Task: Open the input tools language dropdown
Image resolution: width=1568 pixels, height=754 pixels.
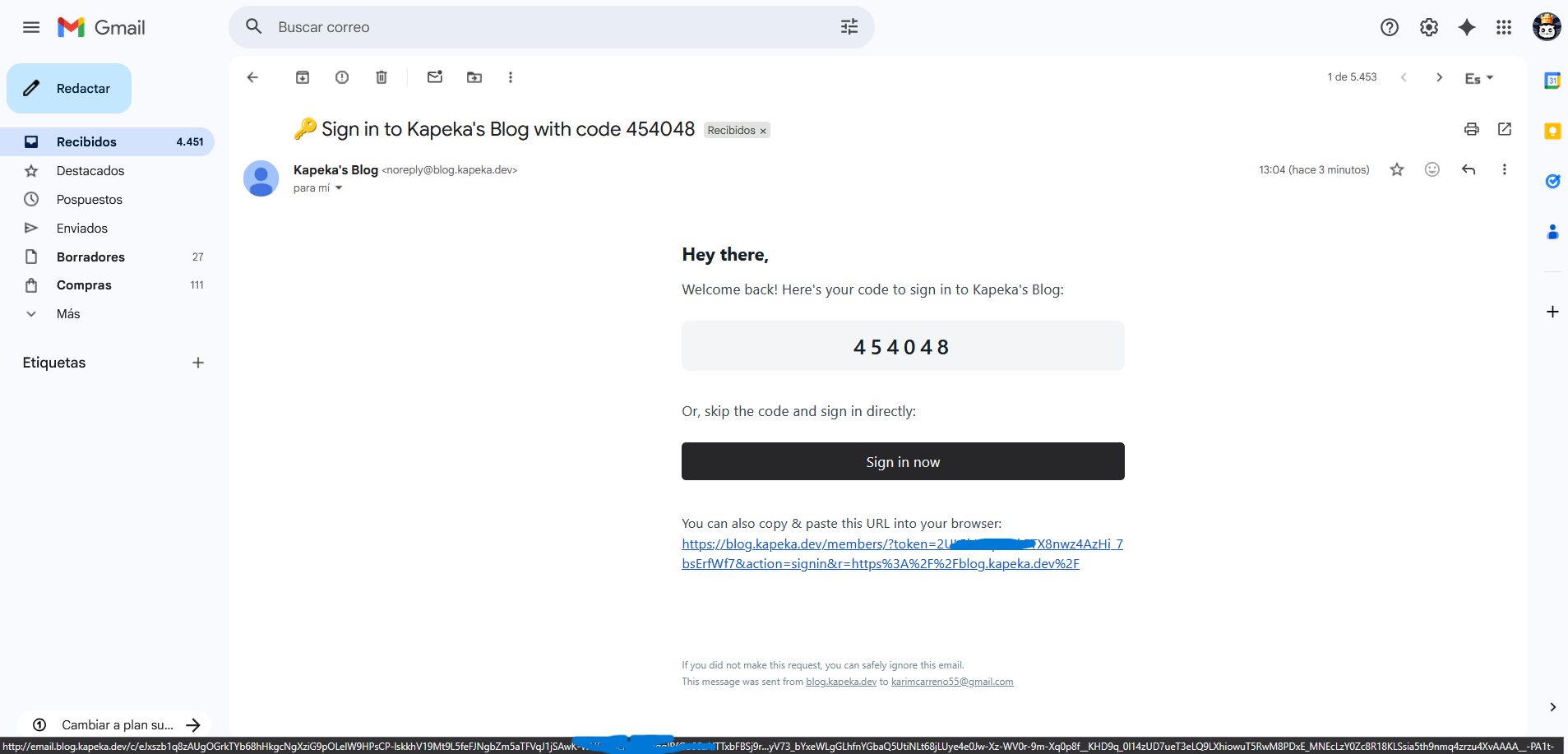Action: tap(1479, 78)
